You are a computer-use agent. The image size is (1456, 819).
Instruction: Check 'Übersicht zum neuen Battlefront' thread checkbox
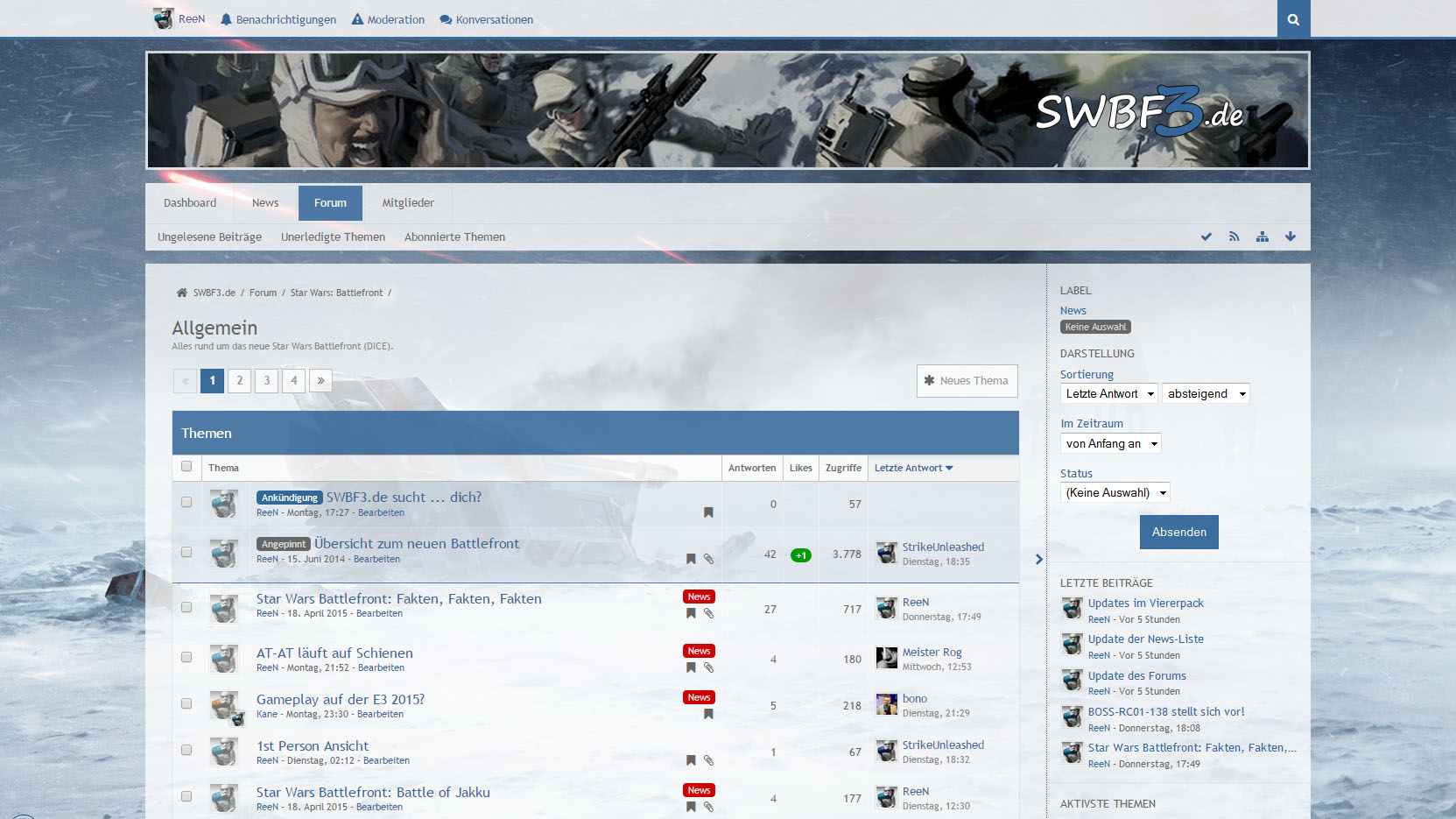point(186,552)
